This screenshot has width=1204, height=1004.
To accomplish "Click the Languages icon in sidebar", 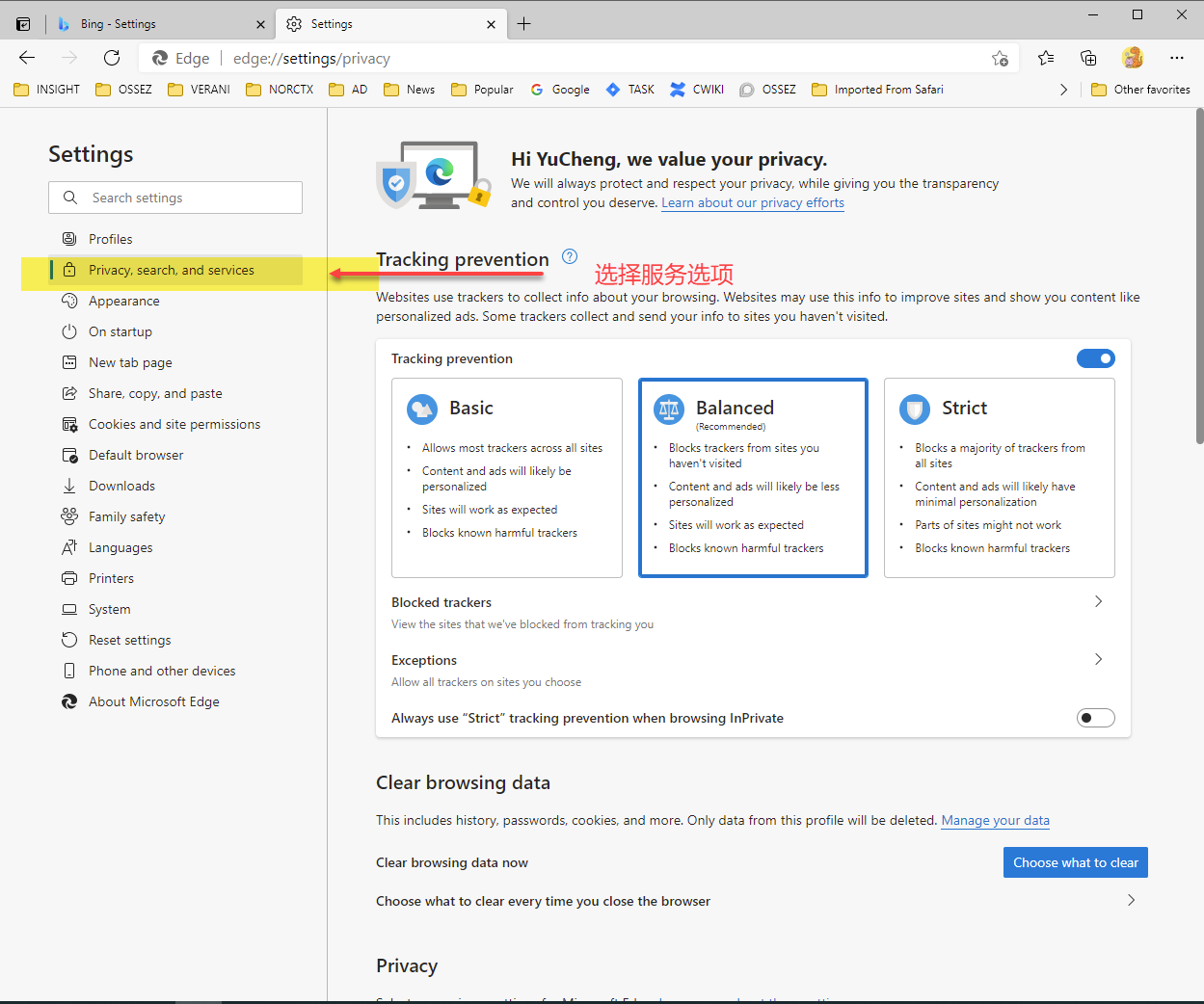I will coord(69,547).
